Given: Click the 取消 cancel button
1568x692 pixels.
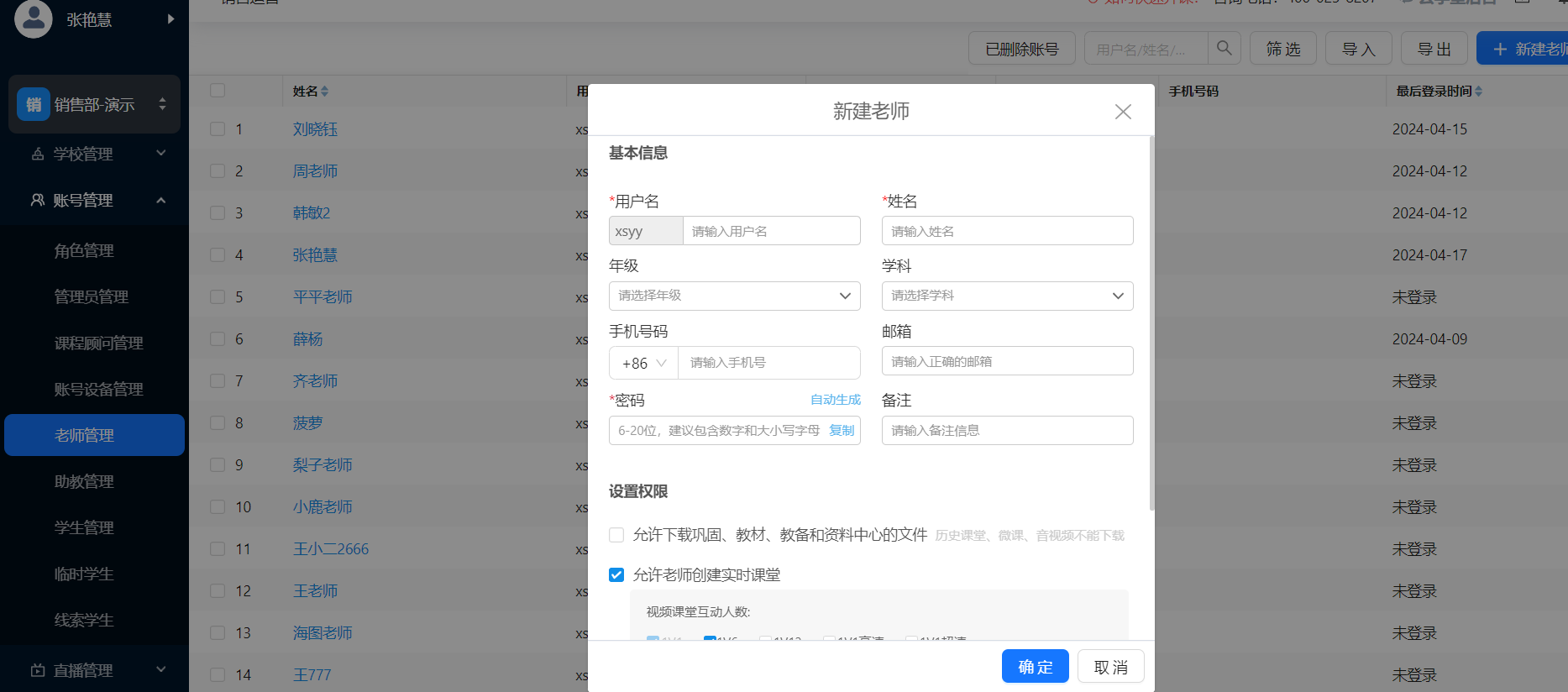Looking at the screenshot, I should click(1110, 667).
